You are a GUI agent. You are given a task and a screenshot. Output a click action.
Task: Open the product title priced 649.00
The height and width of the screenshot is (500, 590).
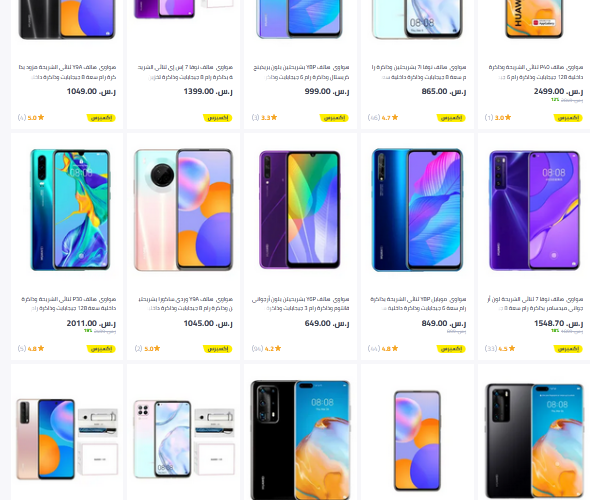click(300, 304)
